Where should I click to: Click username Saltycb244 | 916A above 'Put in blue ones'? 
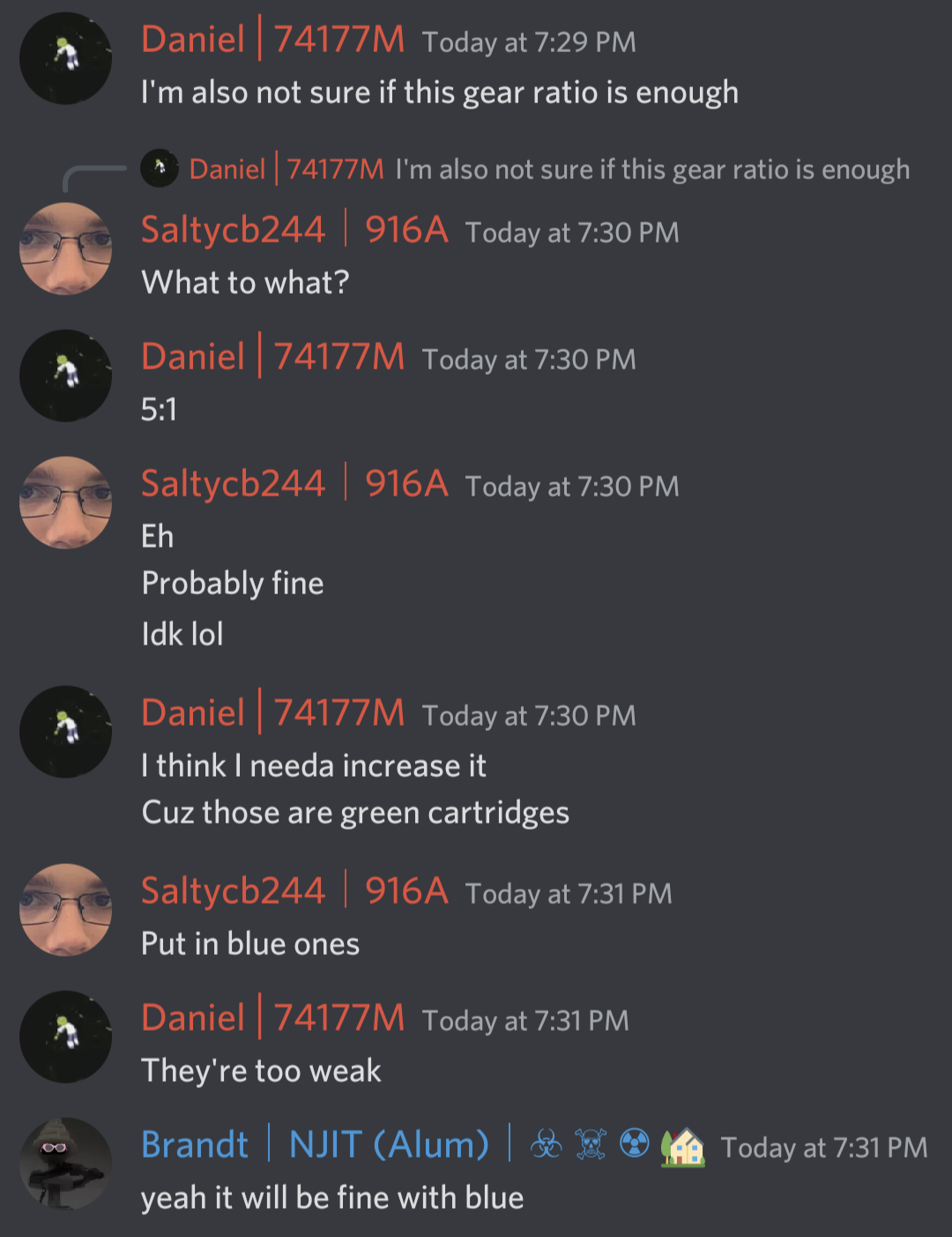tap(294, 891)
